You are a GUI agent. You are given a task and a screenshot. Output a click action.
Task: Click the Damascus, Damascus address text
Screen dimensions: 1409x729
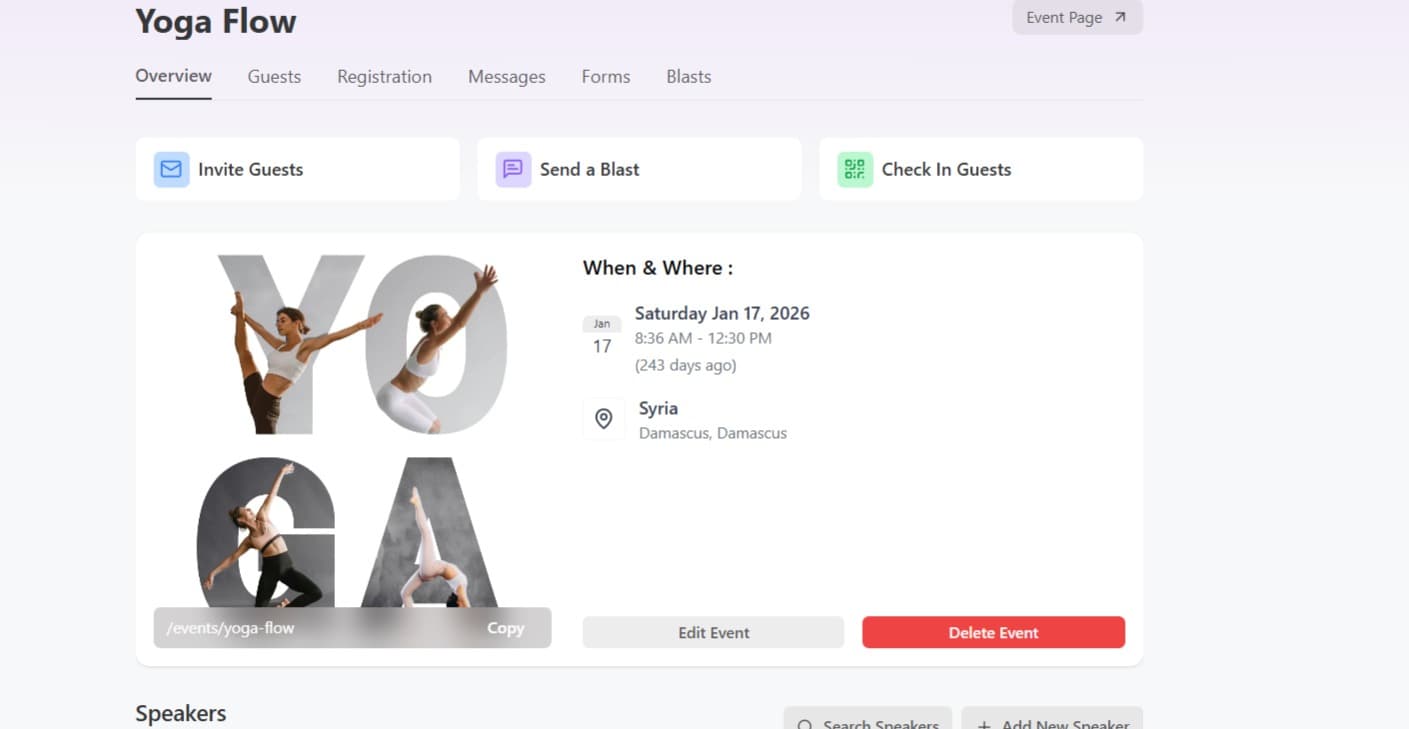click(x=713, y=433)
